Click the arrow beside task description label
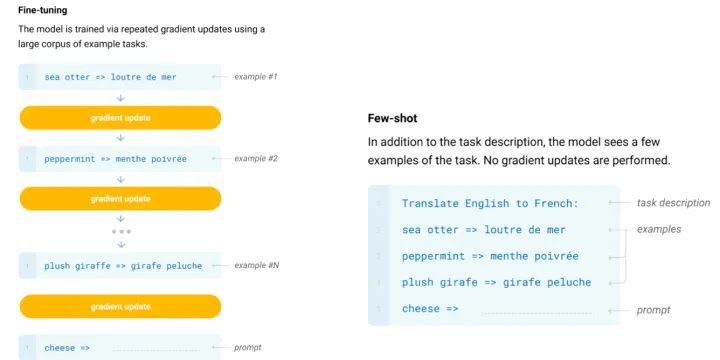The image size is (720, 360). click(x=619, y=202)
